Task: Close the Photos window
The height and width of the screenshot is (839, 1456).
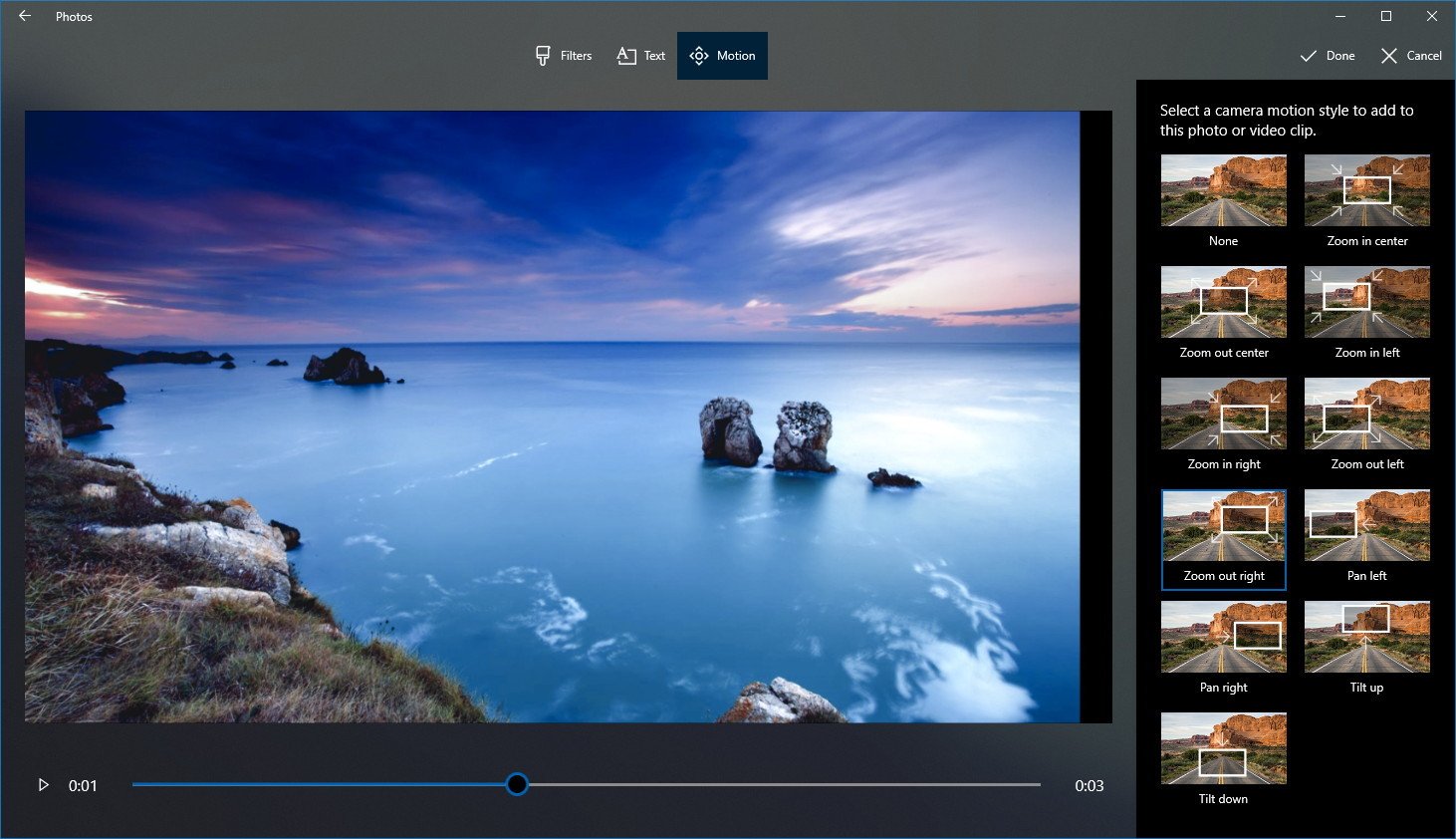Action: (1432, 16)
